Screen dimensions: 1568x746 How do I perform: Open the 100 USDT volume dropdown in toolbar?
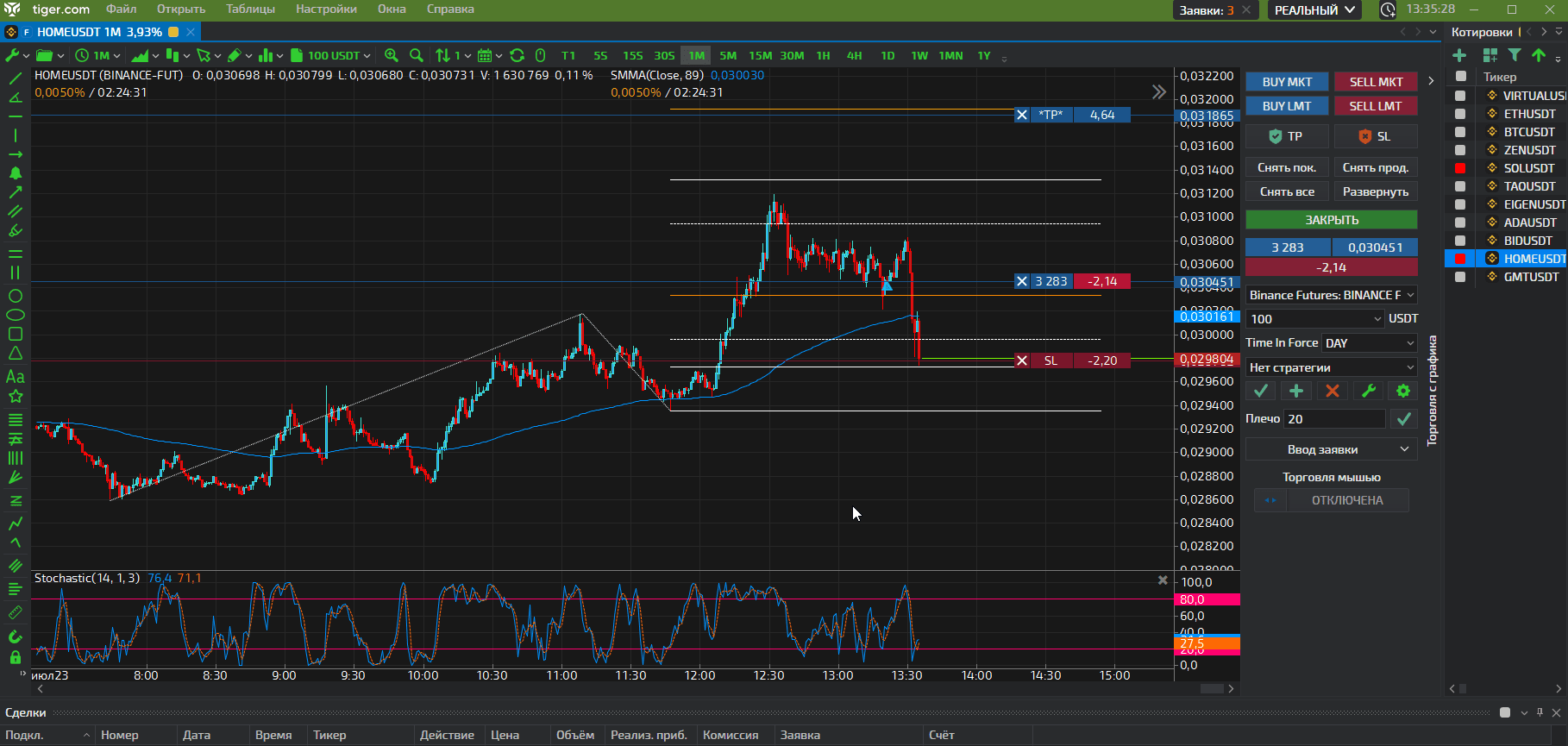pos(332,55)
